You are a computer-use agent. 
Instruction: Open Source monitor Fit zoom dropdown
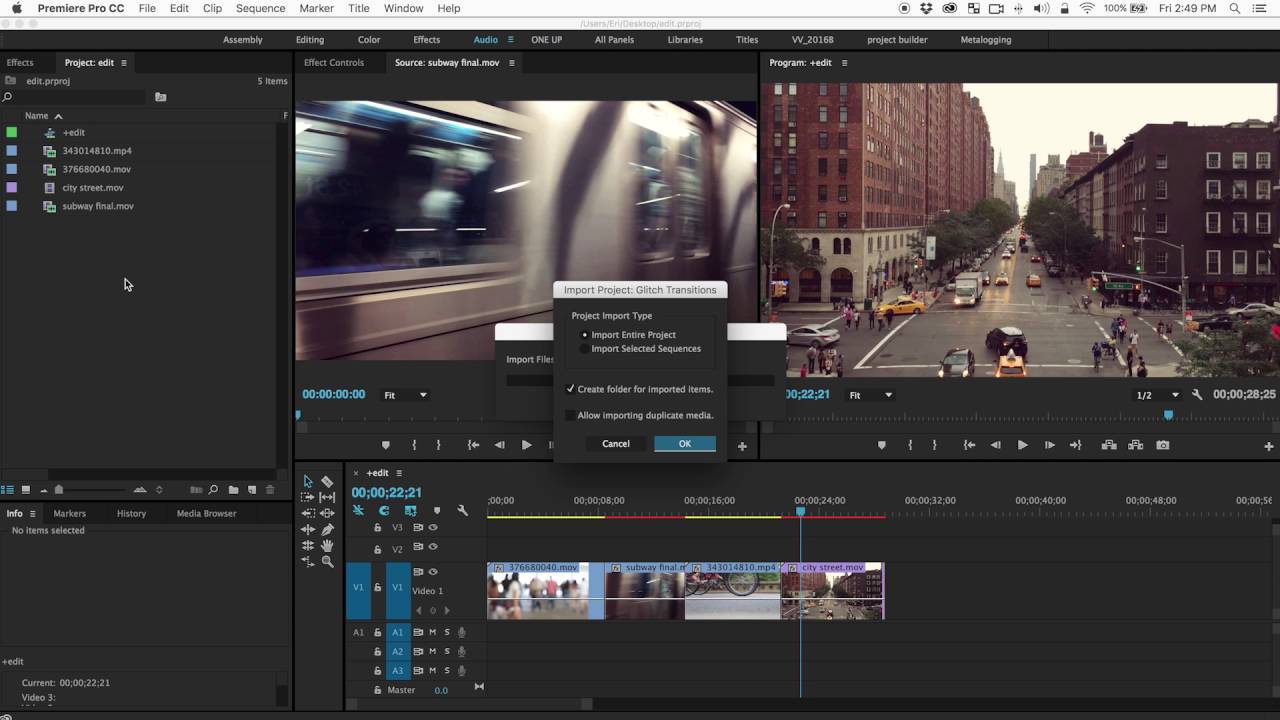click(407, 395)
